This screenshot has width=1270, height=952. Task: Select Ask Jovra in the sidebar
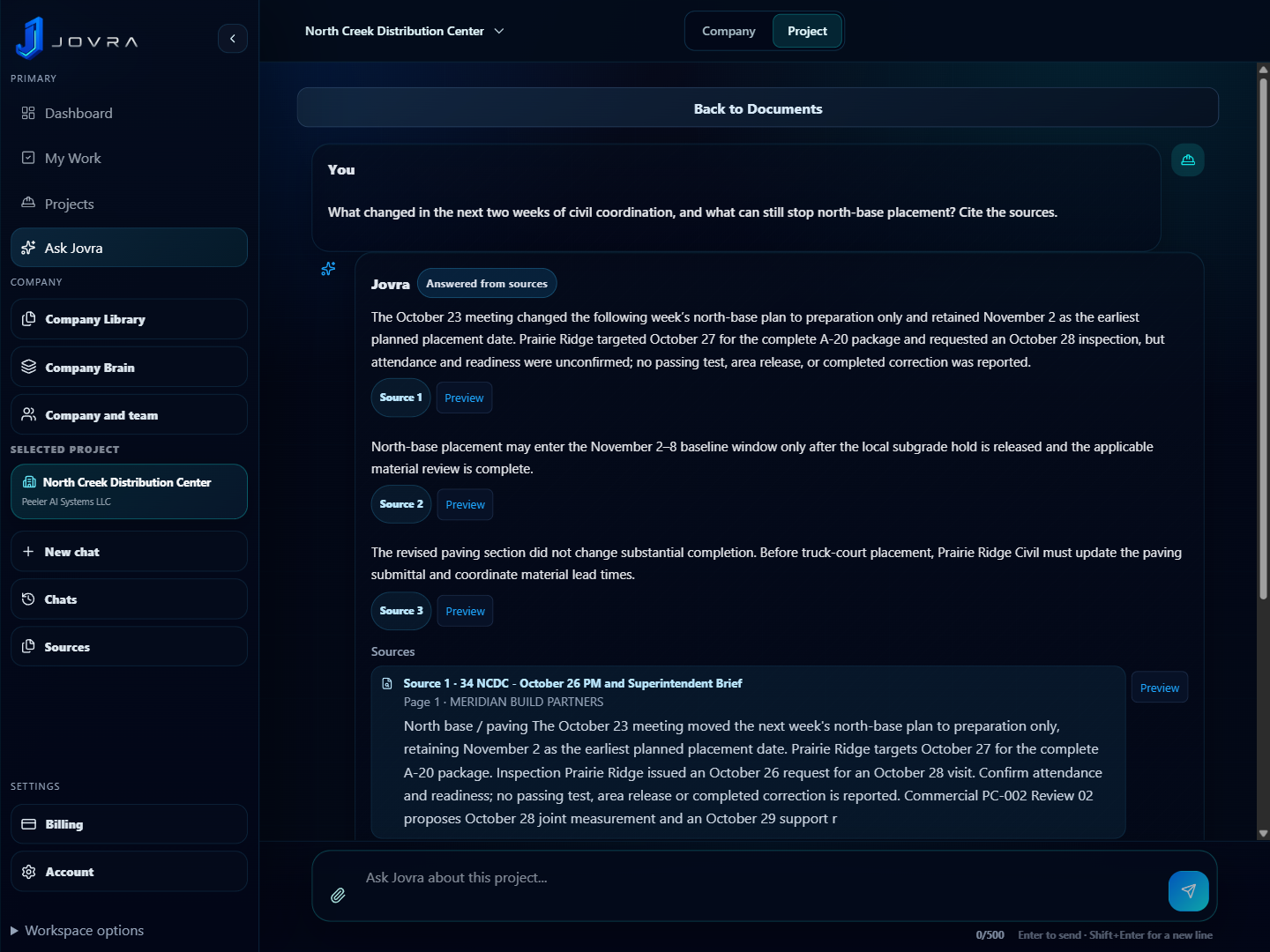point(129,248)
